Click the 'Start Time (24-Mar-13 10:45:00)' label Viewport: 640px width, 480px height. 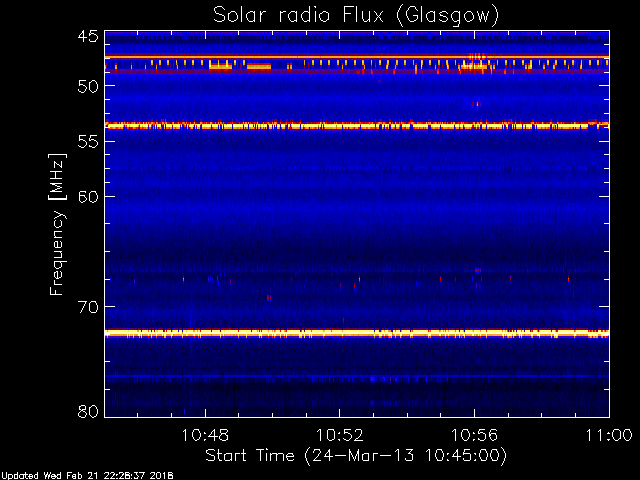tap(356, 456)
